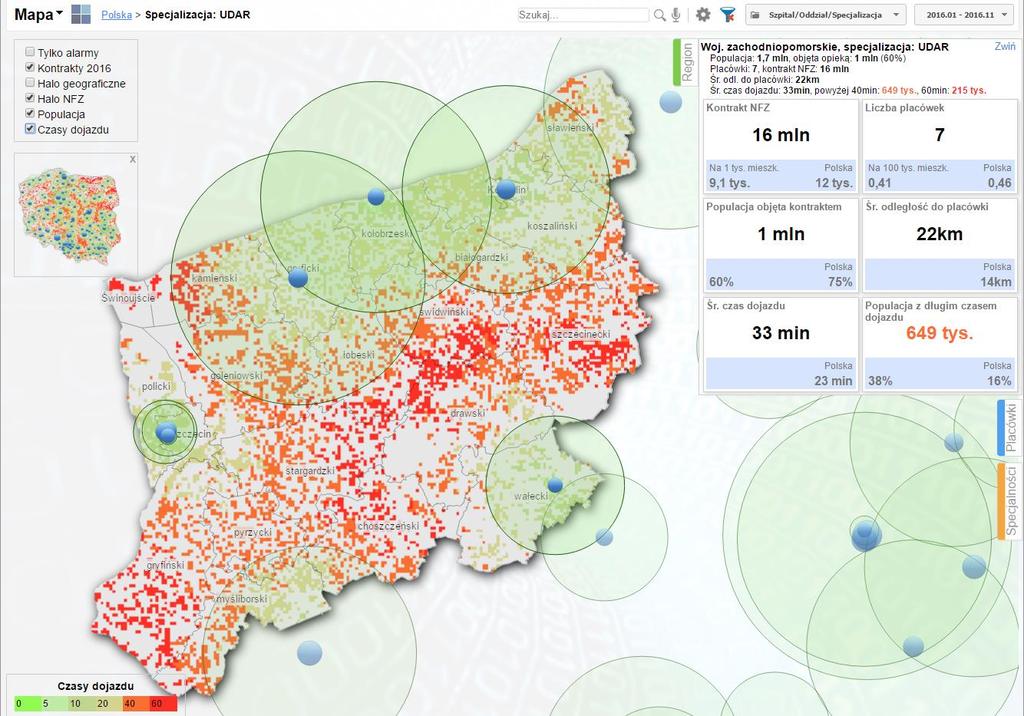
Task: Open the 2016.01 - 2016.11 date range dropdown
Action: (x=965, y=15)
